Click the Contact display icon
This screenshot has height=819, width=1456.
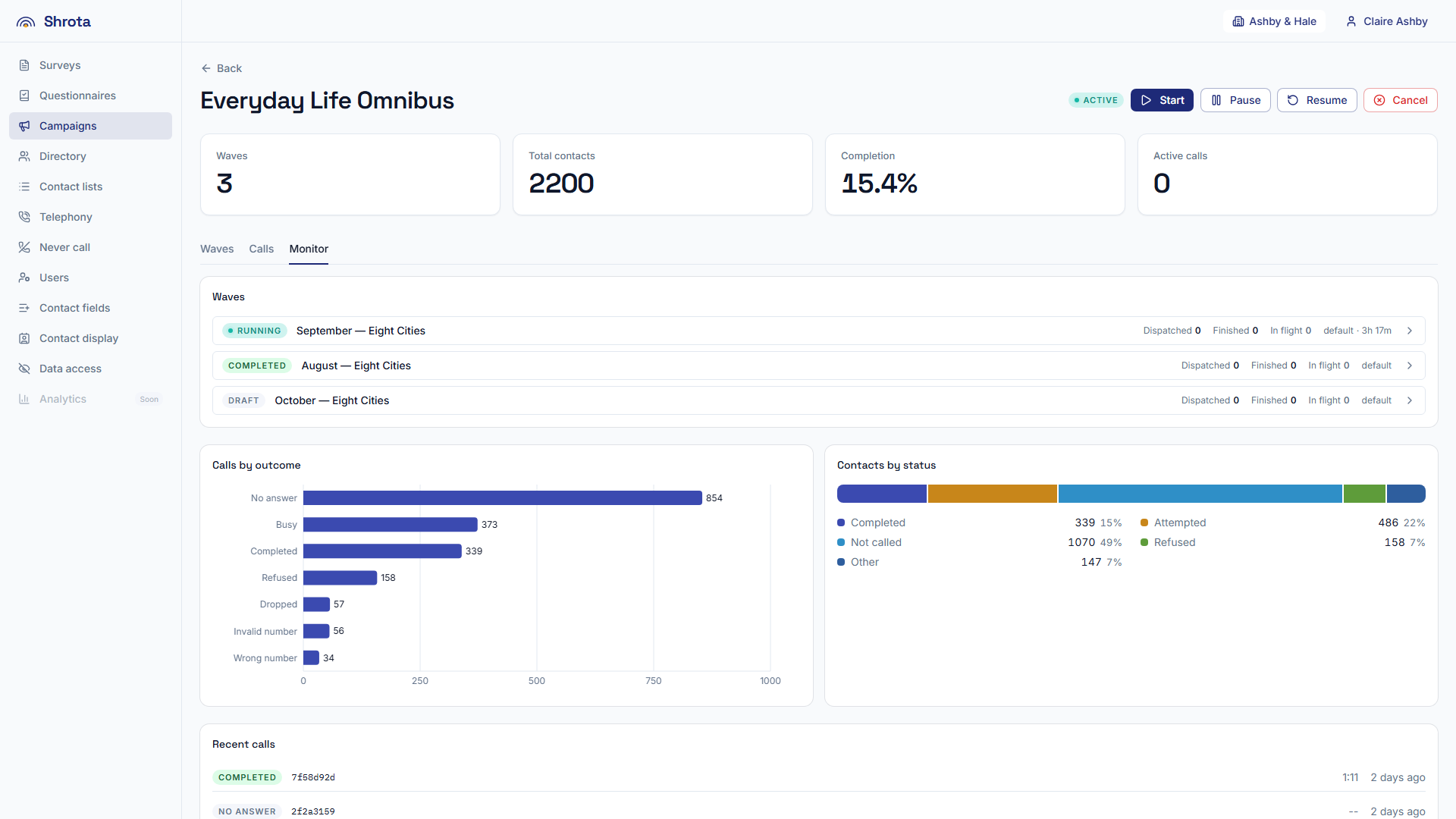click(x=24, y=338)
